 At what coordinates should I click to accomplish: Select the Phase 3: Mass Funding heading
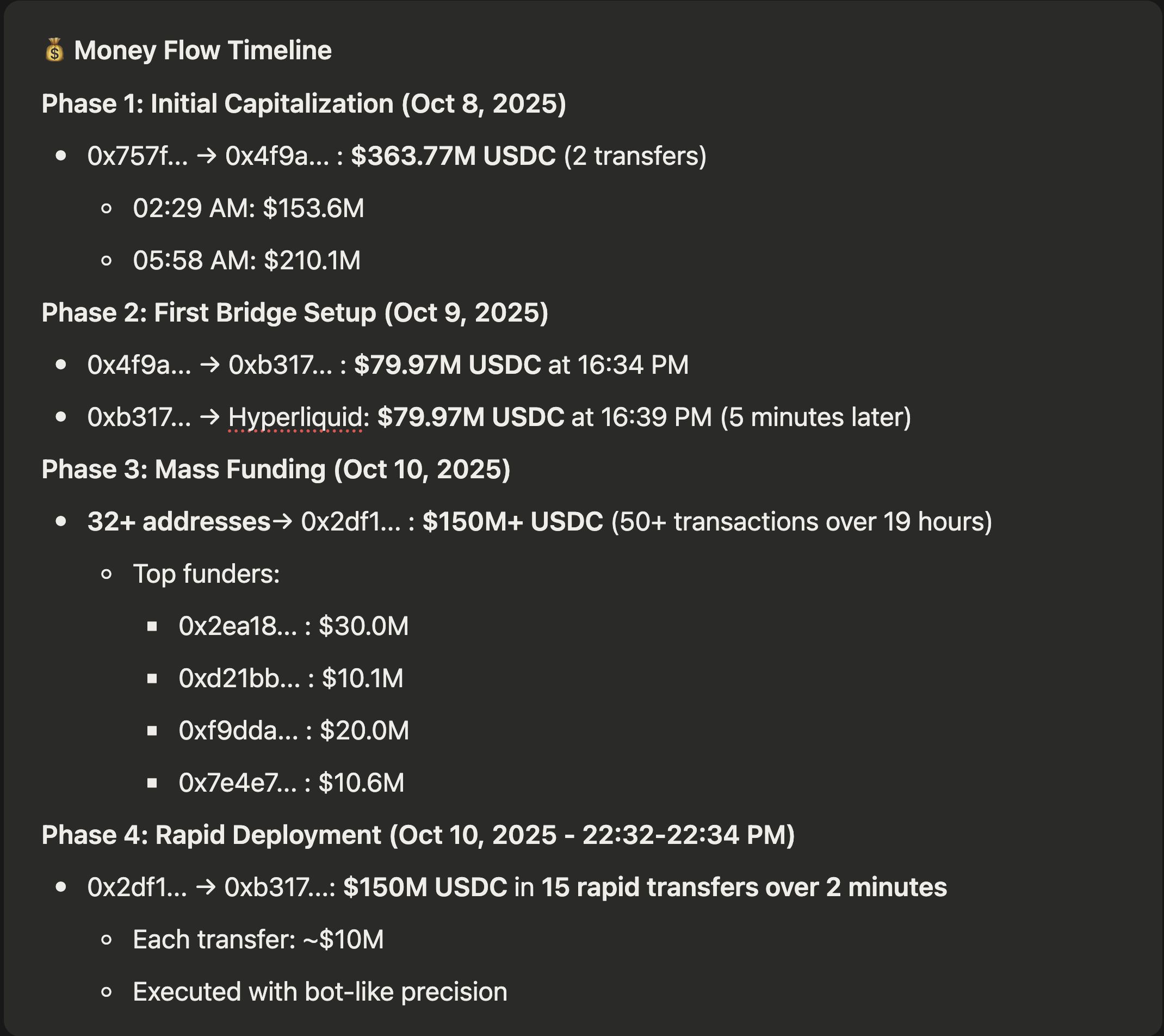tap(276, 470)
